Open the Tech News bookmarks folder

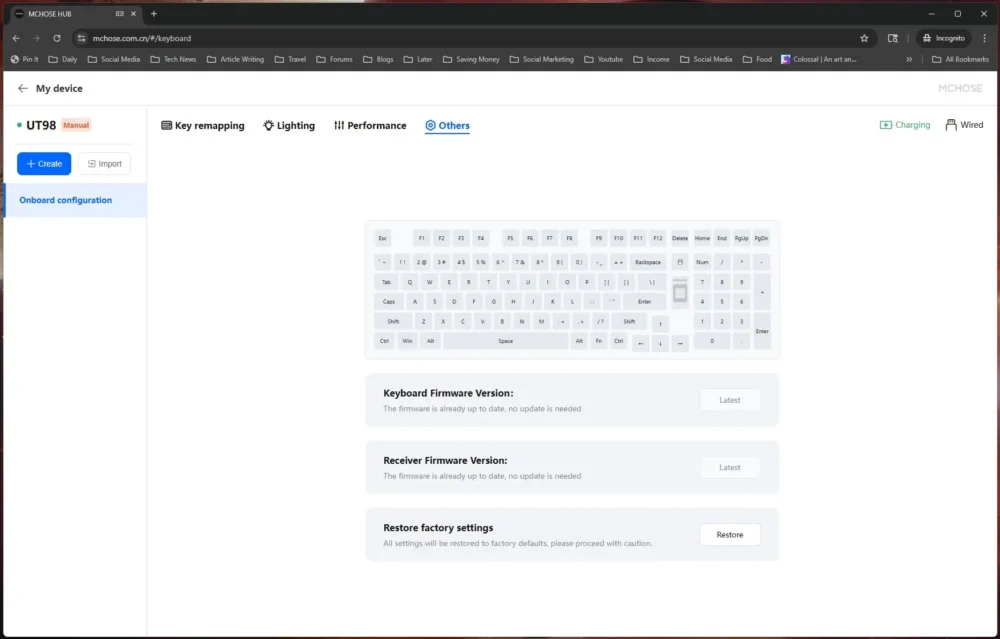173,59
